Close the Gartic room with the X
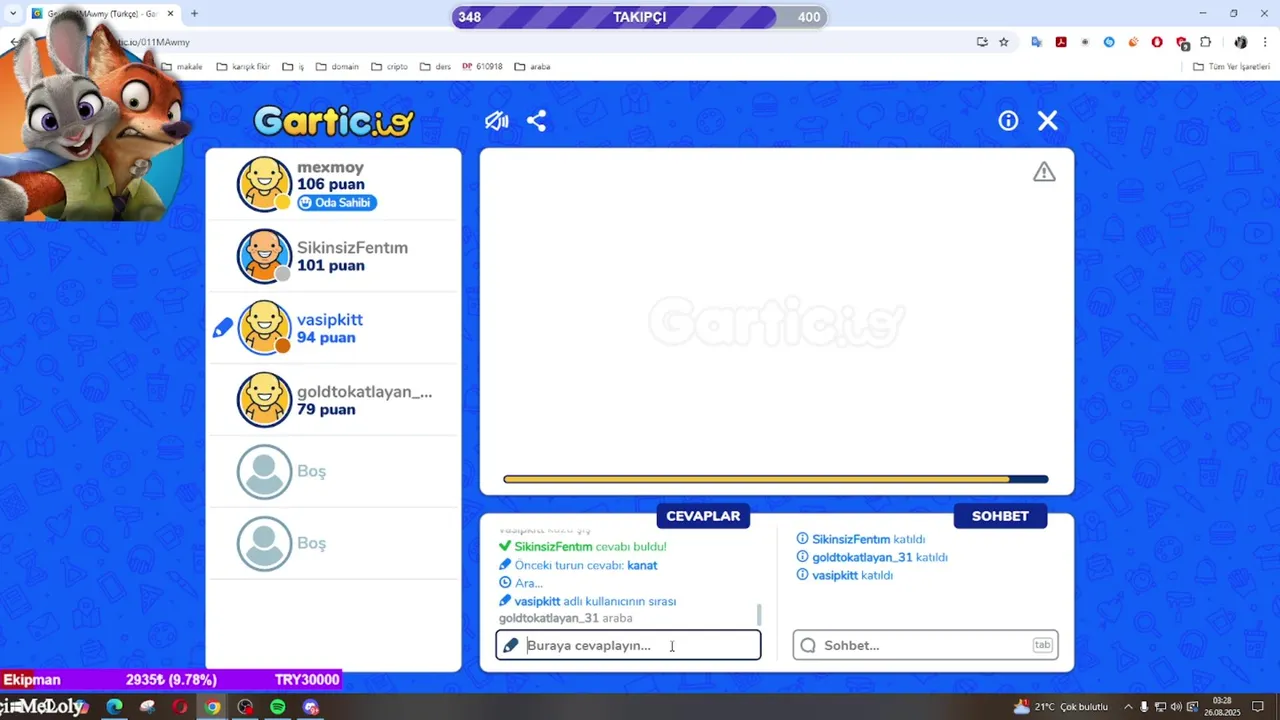This screenshot has width=1280, height=720. coord(1047,121)
